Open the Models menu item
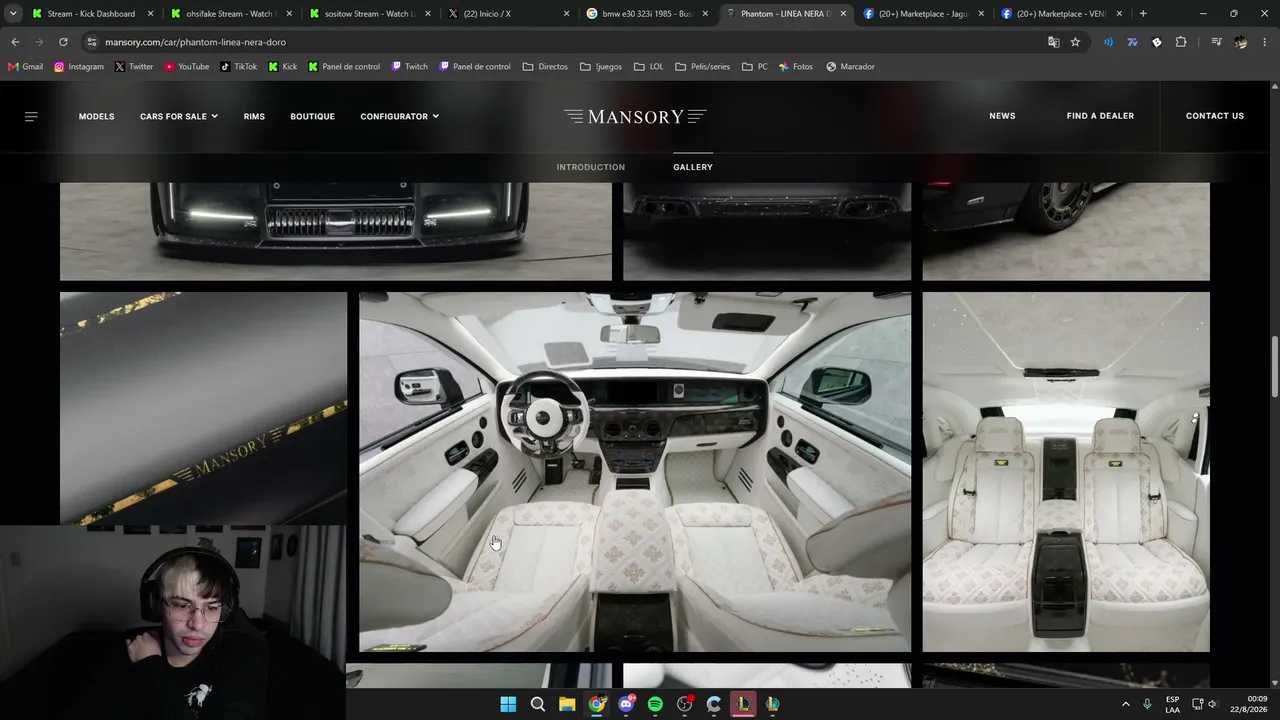 coord(97,117)
